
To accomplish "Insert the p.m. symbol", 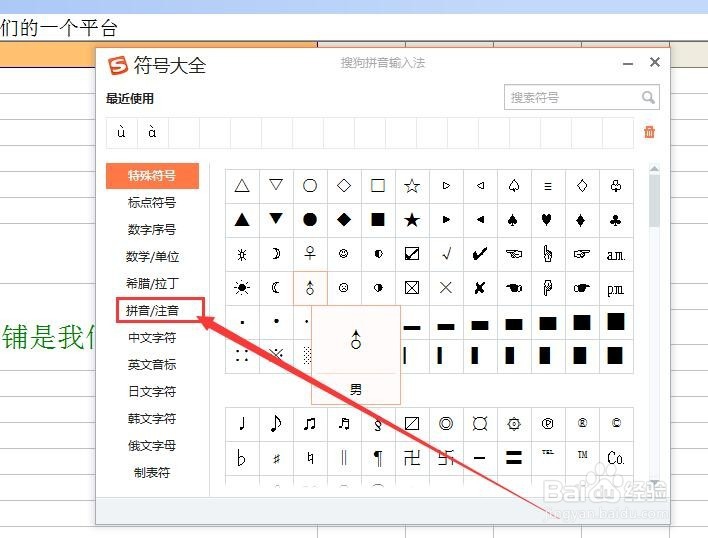I will (x=615, y=288).
